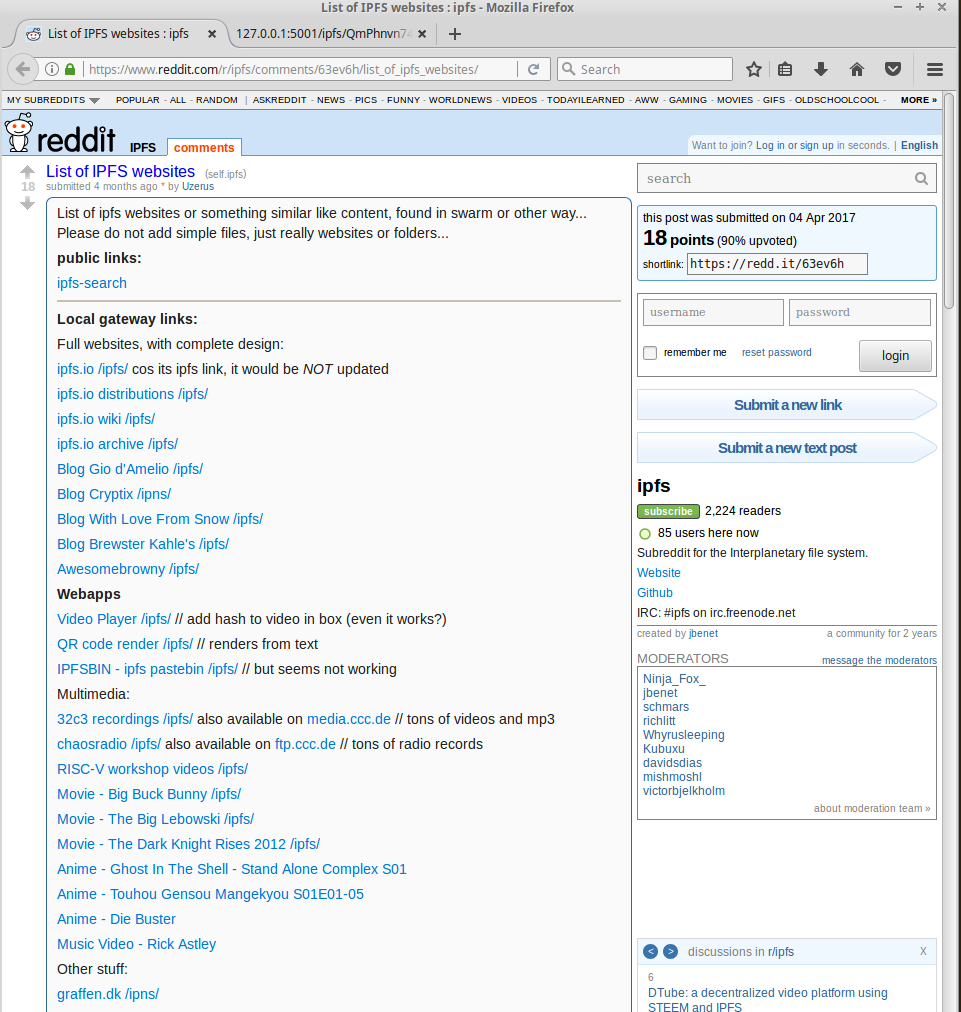The image size is (961, 1012).
Task: Click the shortlink text field
Action: pyautogui.click(x=777, y=264)
